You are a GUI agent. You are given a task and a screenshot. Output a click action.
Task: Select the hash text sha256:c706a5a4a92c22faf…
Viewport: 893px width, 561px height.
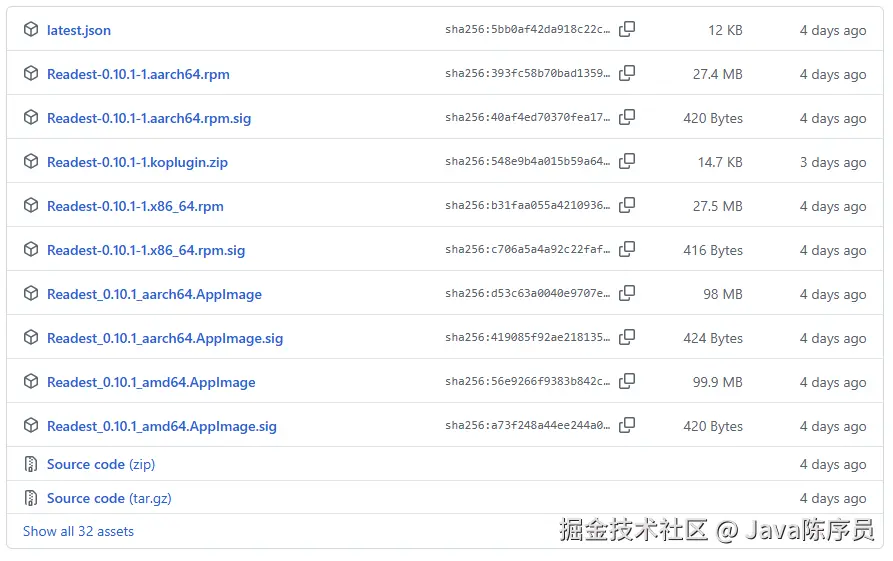pyautogui.click(x=527, y=249)
